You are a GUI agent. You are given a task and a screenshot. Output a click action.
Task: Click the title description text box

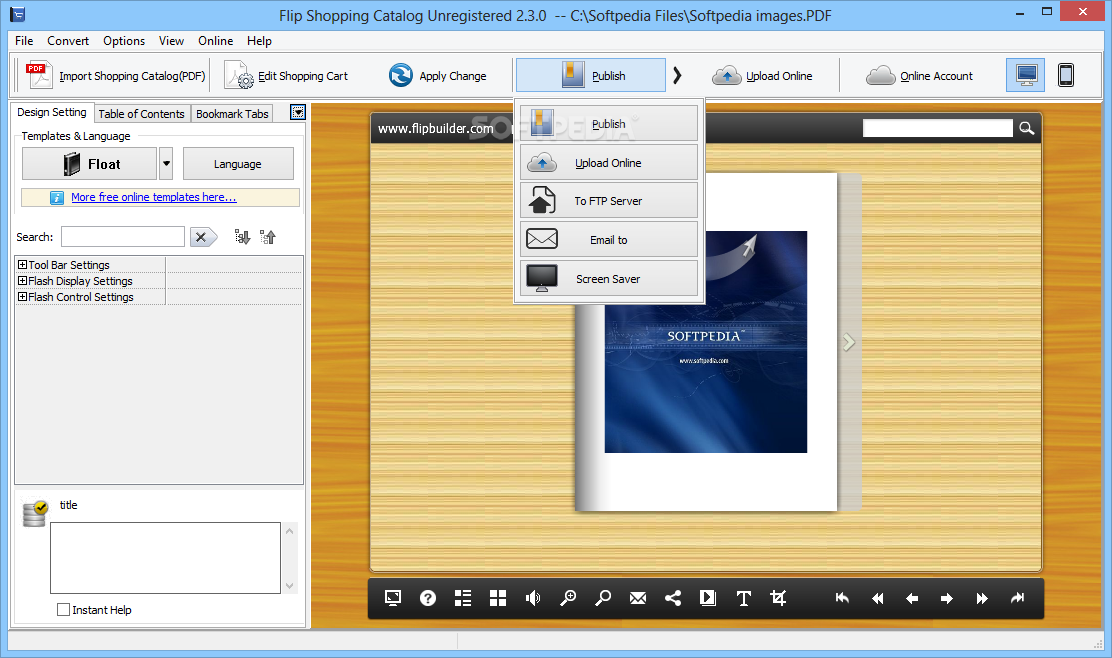tap(165, 558)
